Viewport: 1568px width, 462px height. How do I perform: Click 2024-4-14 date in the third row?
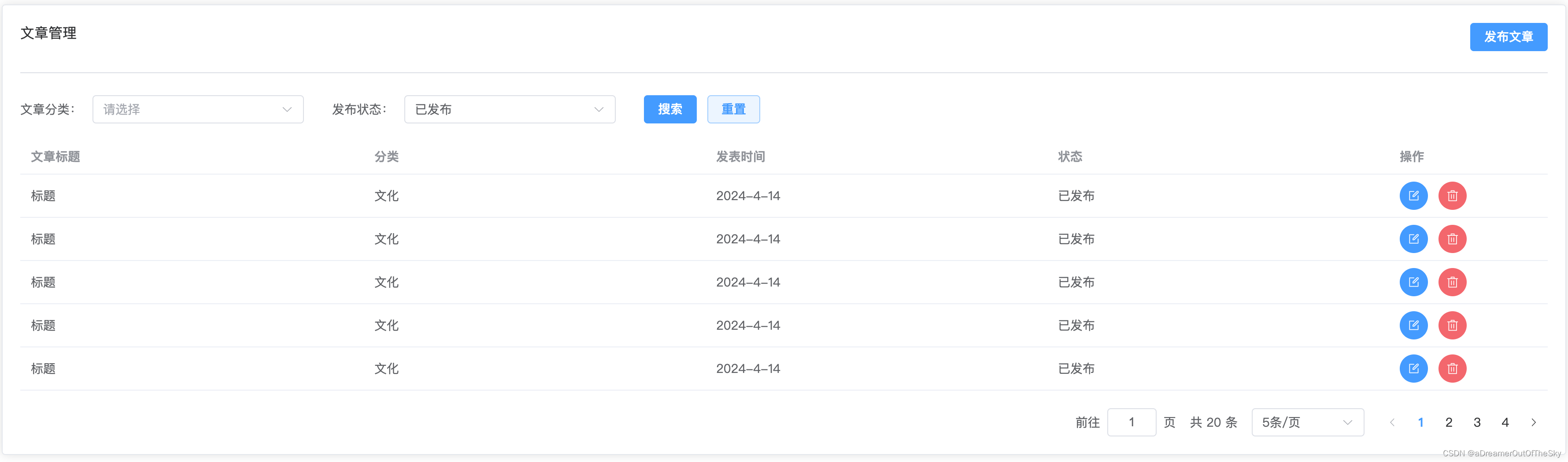(x=748, y=282)
